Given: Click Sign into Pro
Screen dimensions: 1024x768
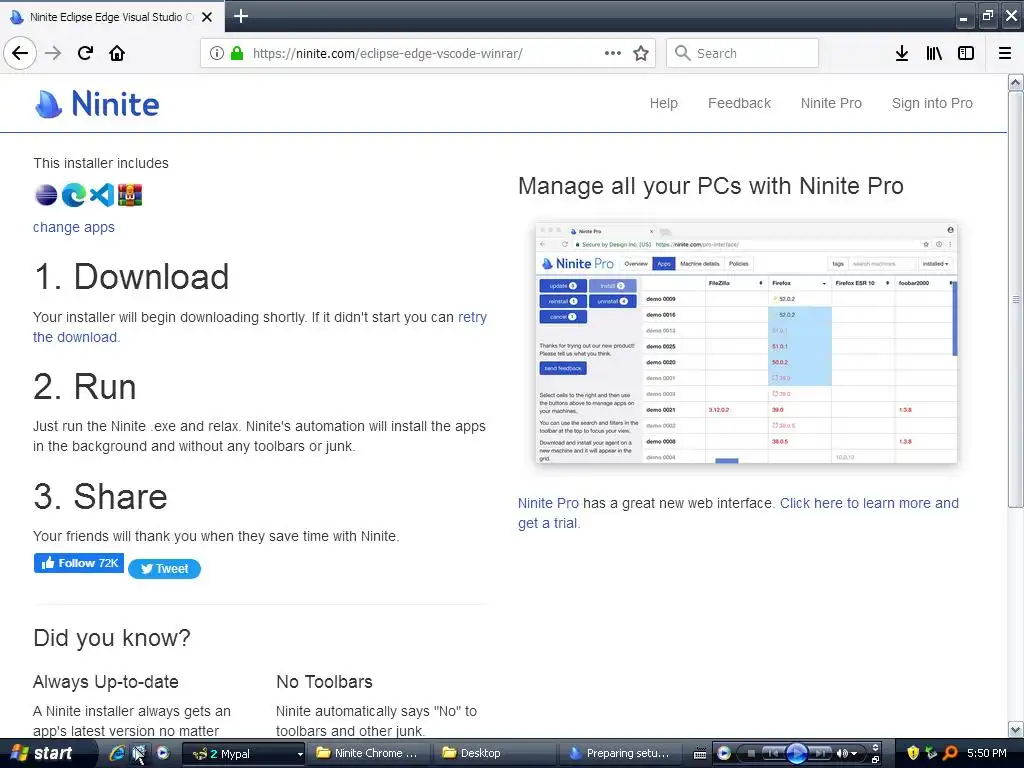Looking at the screenshot, I should [932, 103].
